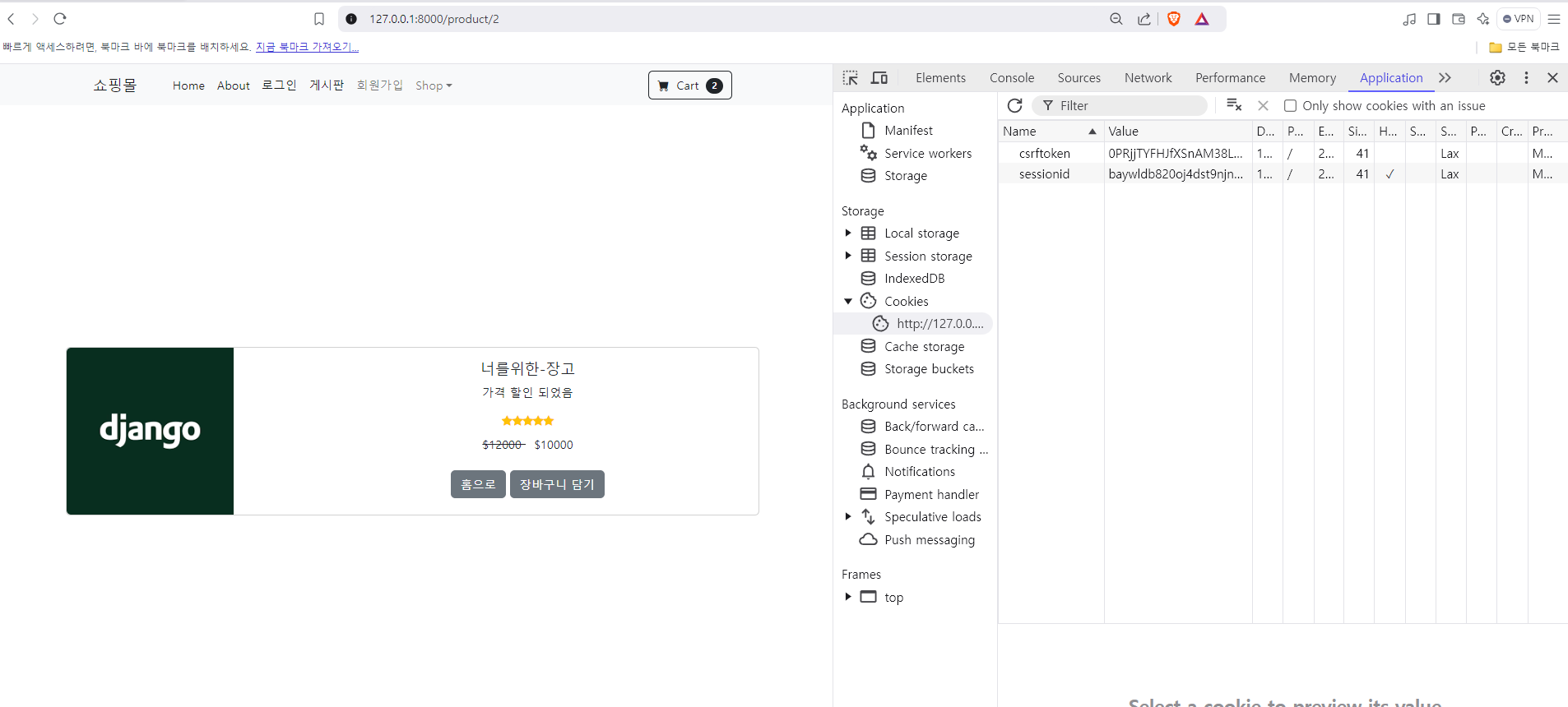
Task: Click the 쇼핑몰 brand link
Action: pyautogui.click(x=114, y=85)
